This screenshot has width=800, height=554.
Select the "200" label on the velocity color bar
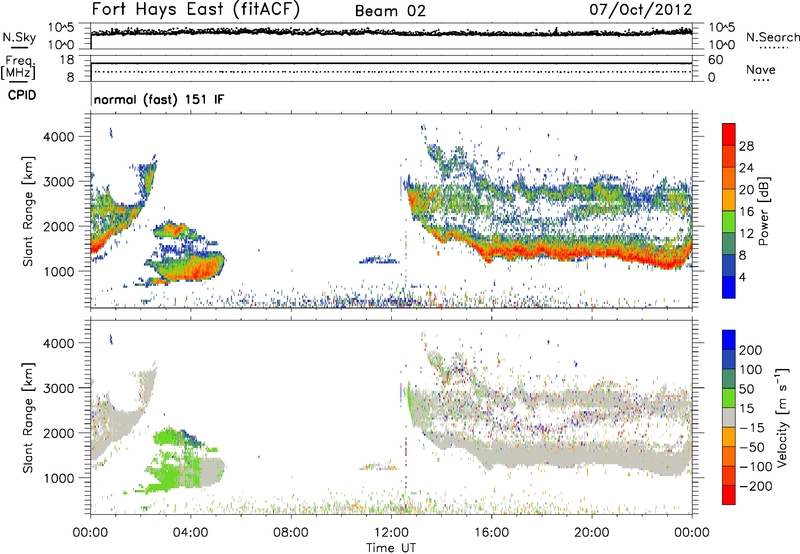click(x=751, y=350)
